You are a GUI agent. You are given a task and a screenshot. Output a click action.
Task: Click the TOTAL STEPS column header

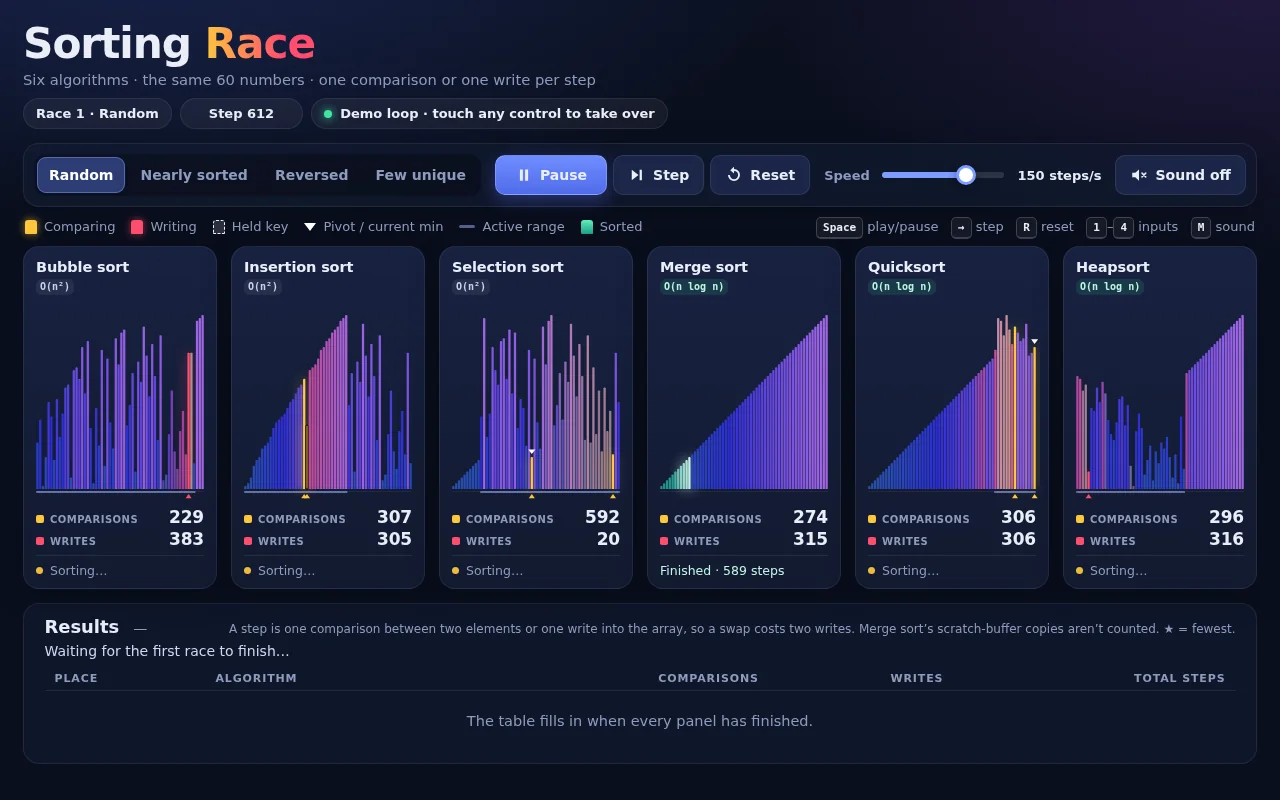[x=1179, y=678]
